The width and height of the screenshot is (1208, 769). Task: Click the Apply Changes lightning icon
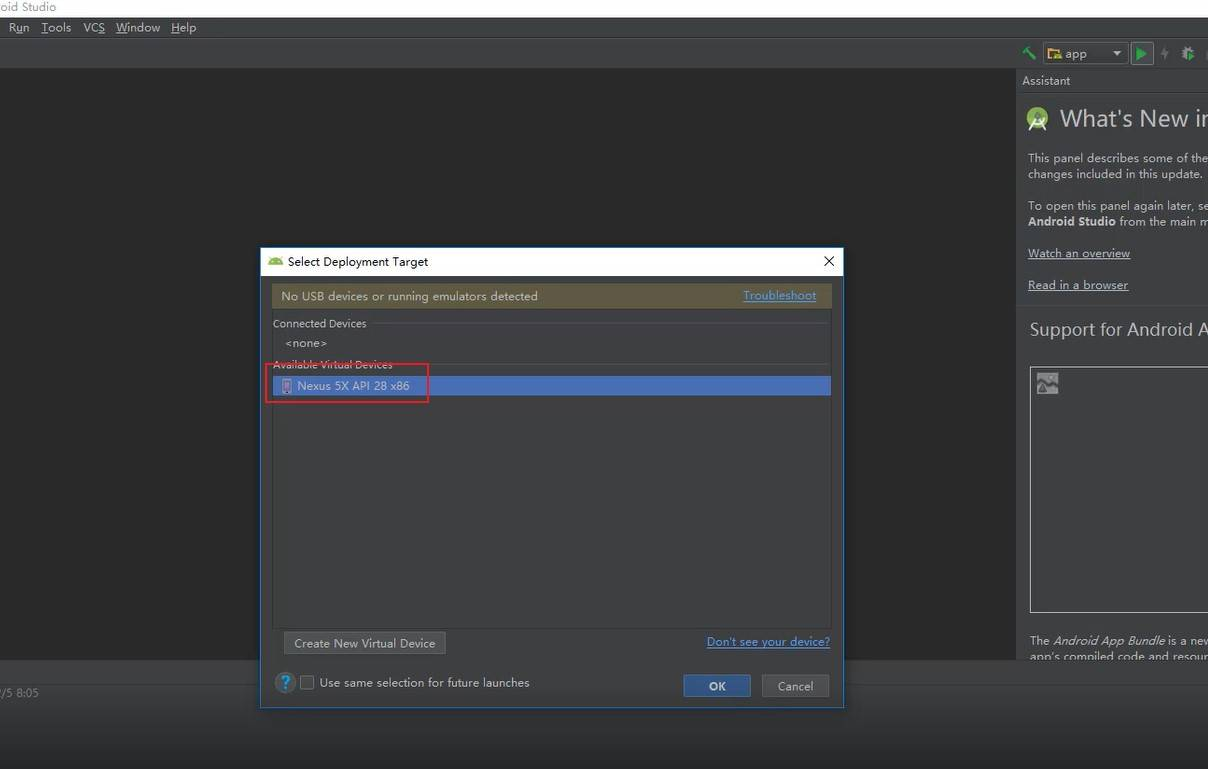(1164, 54)
